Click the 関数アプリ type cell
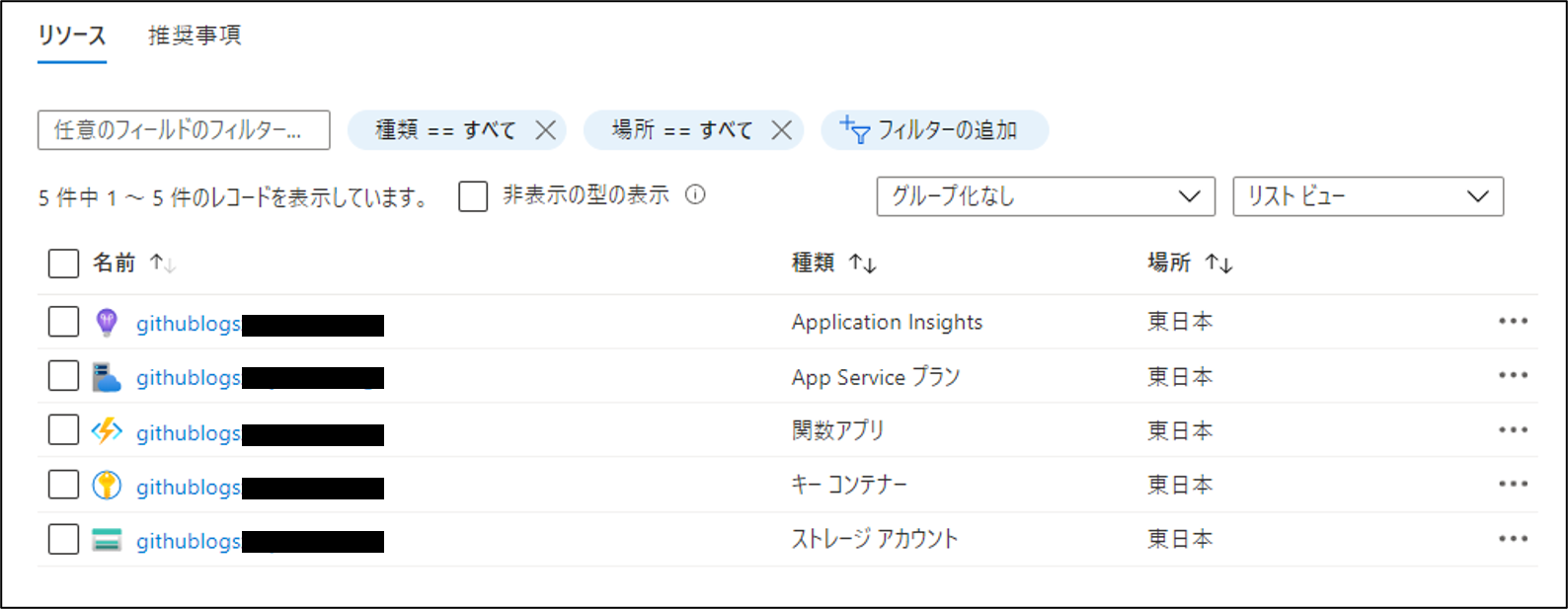1568x609 pixels. point(837,430)
